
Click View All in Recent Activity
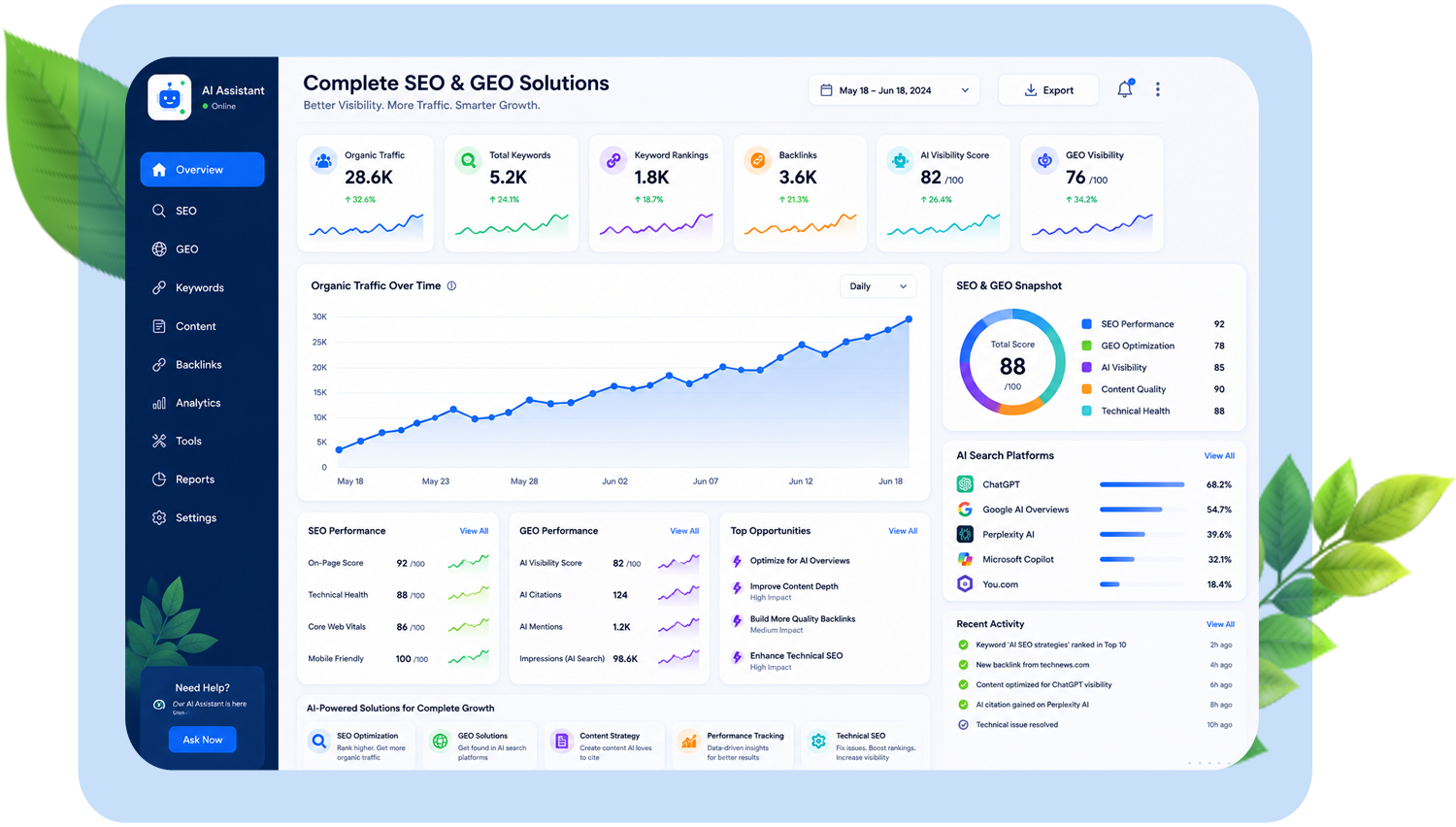point(1220,625)
